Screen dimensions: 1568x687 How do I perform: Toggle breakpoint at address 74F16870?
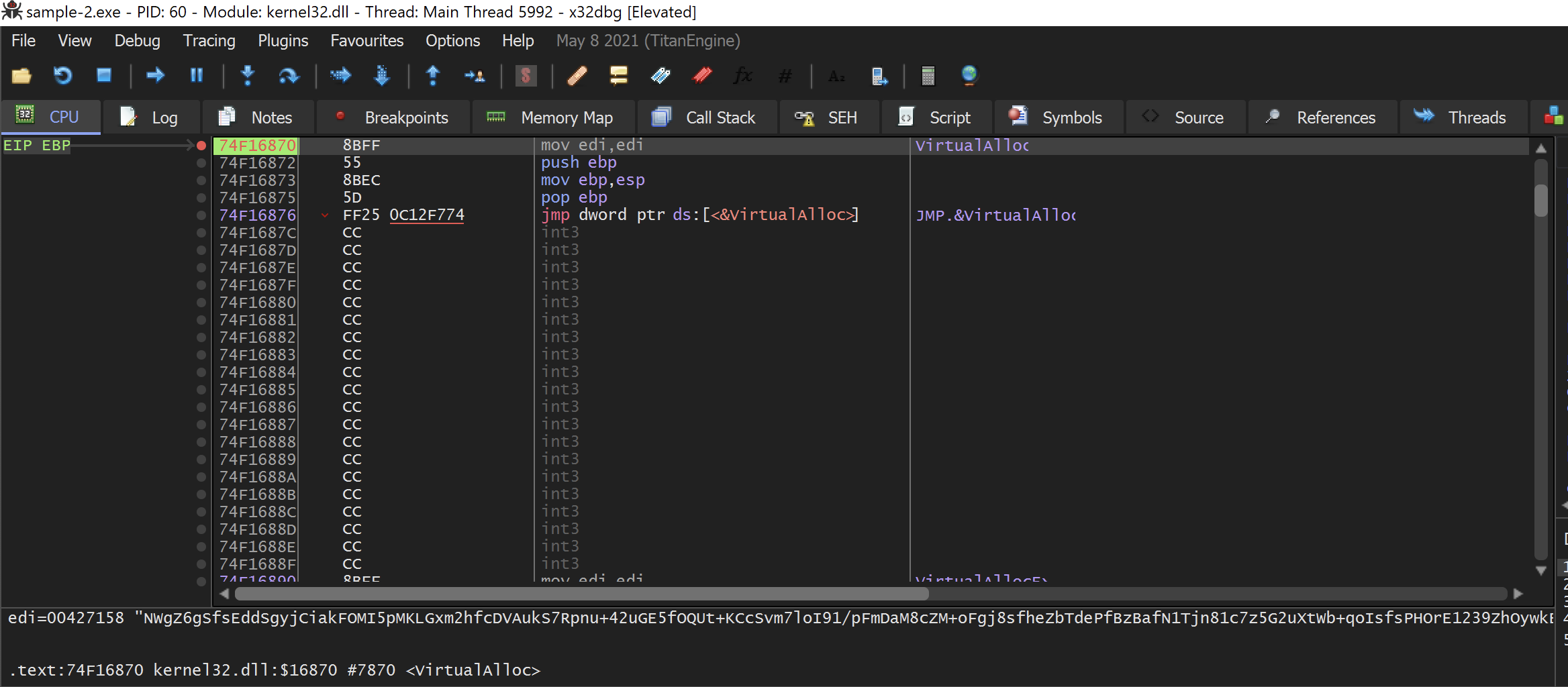pos(201,146)
